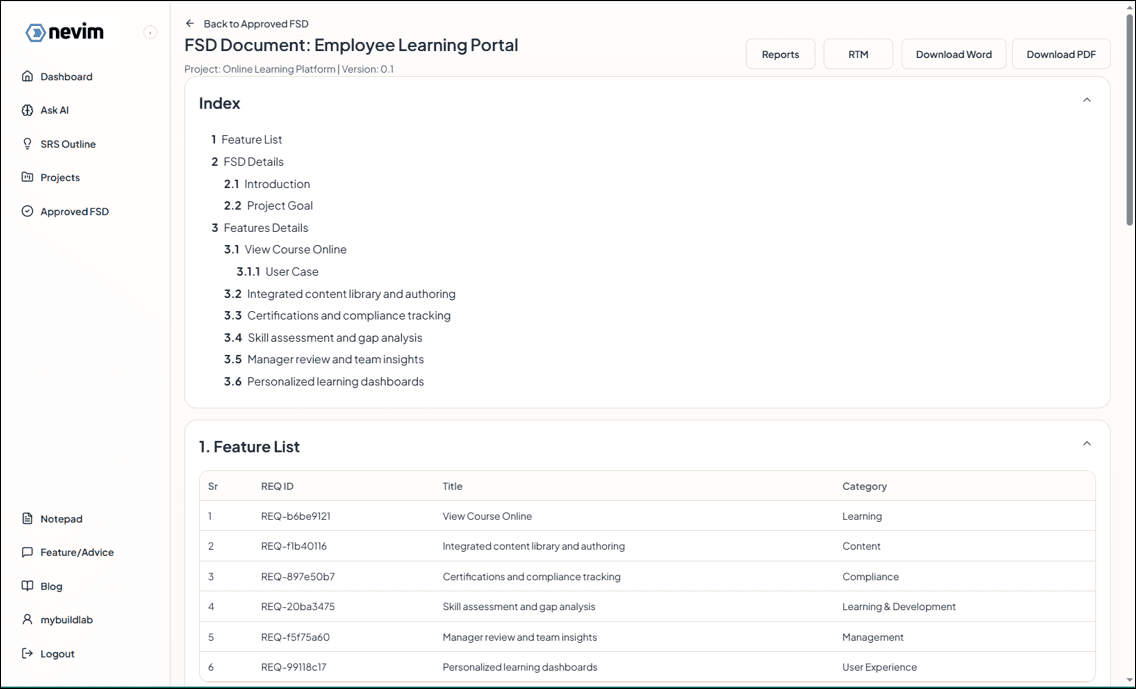Click the Ask AI globe icon
Viewport: 1136px width, 689px height.
28,111
